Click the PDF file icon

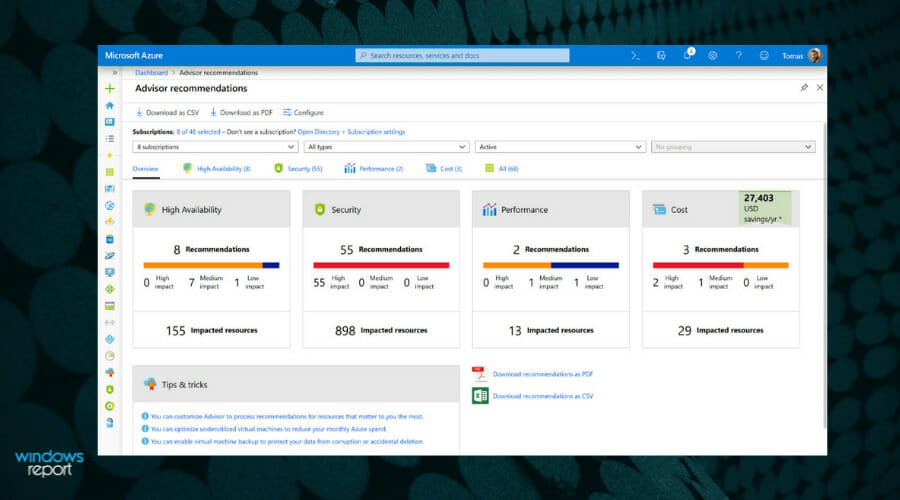tap(480, 374)
